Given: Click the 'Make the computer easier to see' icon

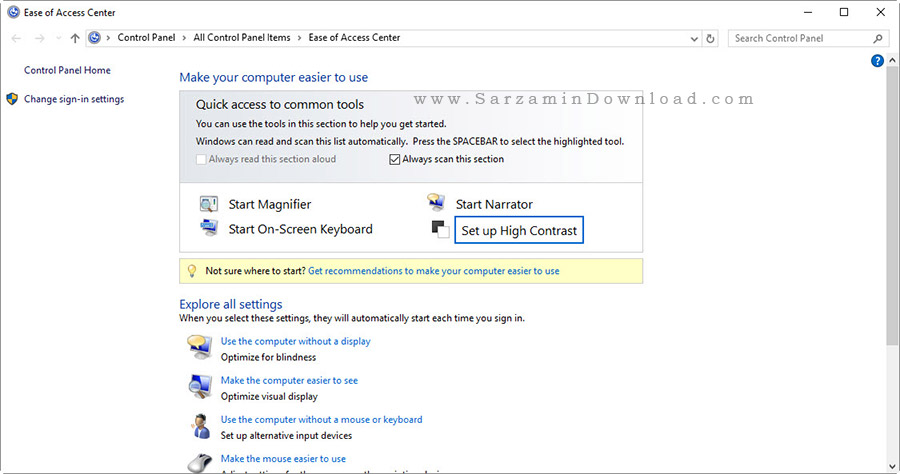Looking at the screenshot, I should tap(200, 387).
